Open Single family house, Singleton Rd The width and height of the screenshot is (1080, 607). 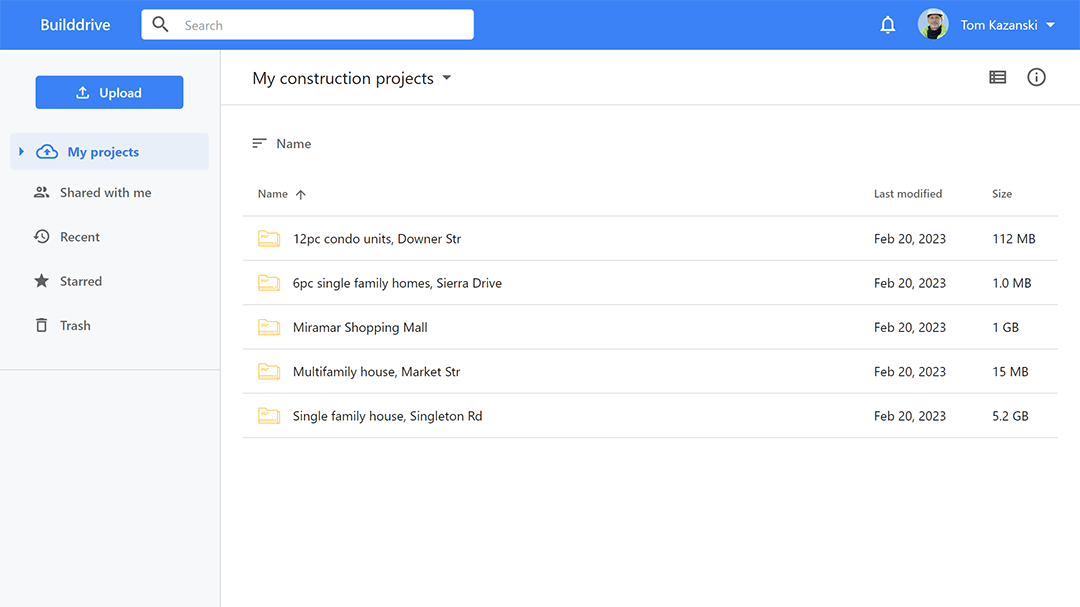(388, 416)
